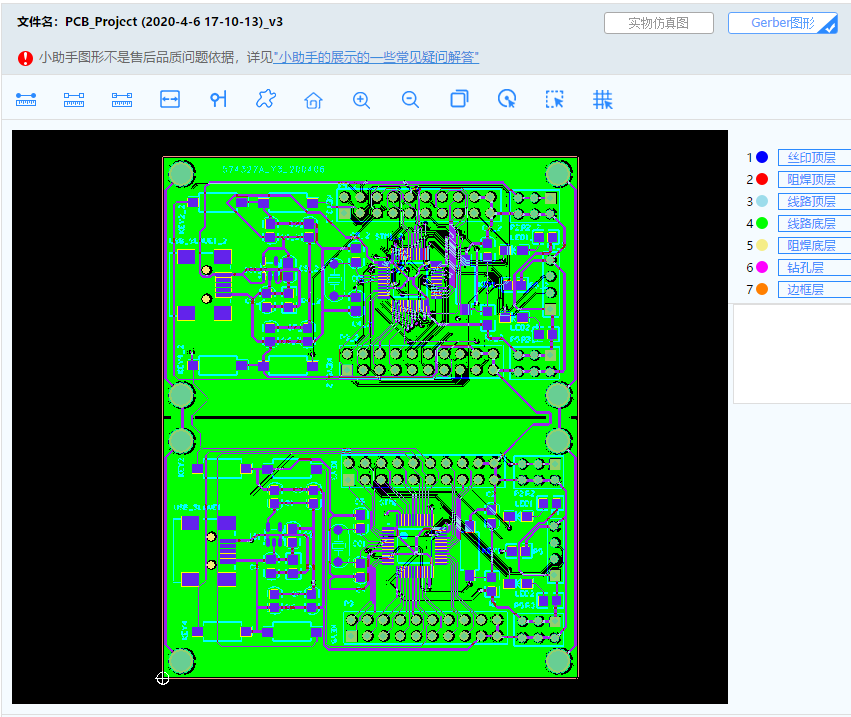
Task: Toggle the 线路顶层 layer button
Action: click(x=814, y=201)
